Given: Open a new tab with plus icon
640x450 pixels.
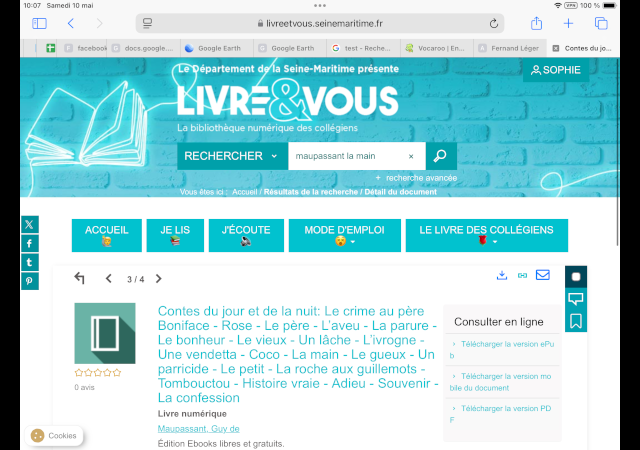Looking at the screenshot, I should tap(568, 23).
